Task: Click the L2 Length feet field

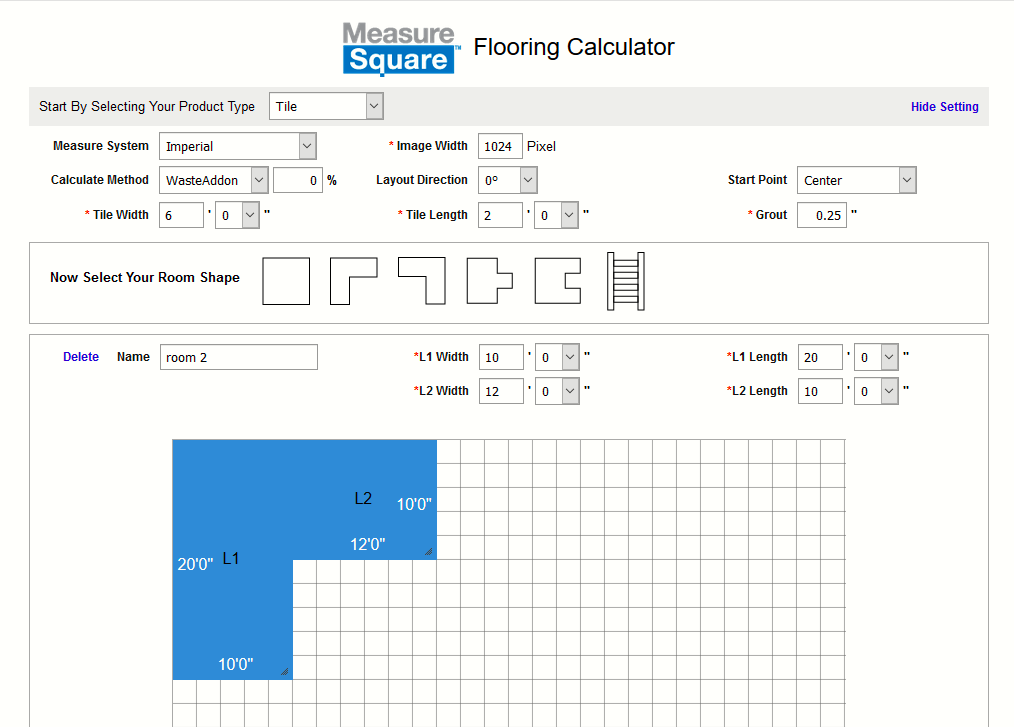Action: pyautogui.click(x=820, y=391)
